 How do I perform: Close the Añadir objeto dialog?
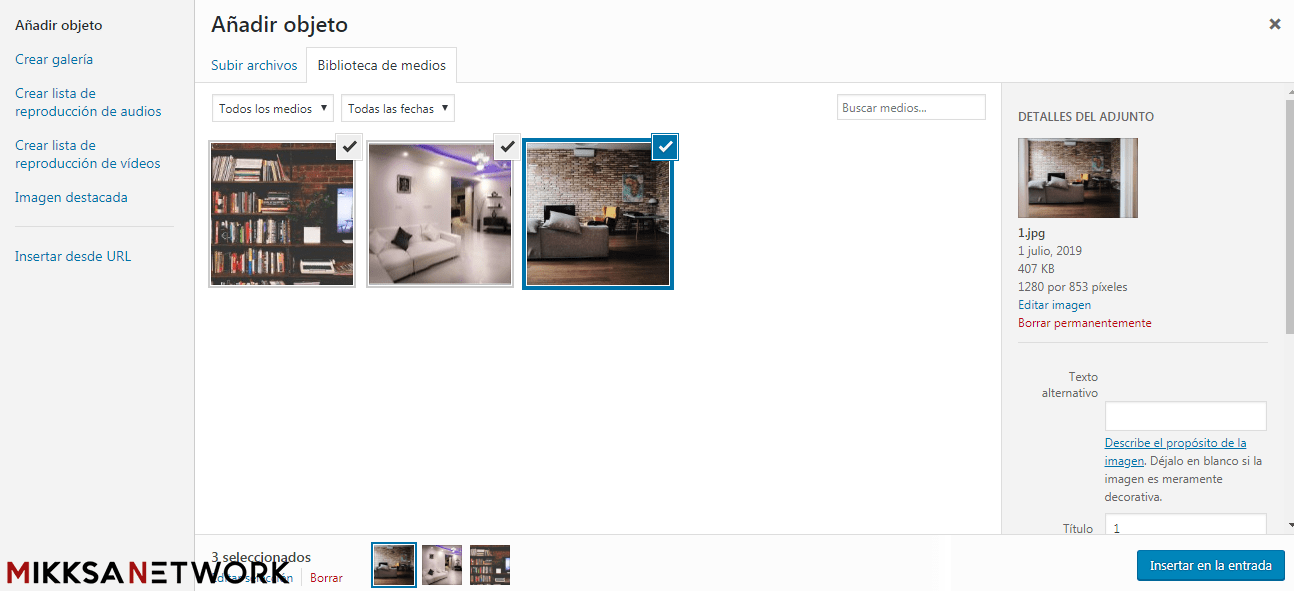(x=1274, y=24)
